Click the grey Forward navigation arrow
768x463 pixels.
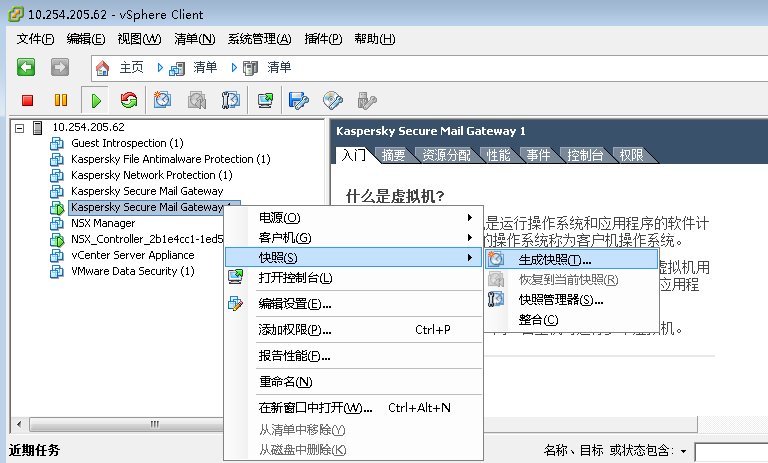pyautogui.click(x=60, y=67)
